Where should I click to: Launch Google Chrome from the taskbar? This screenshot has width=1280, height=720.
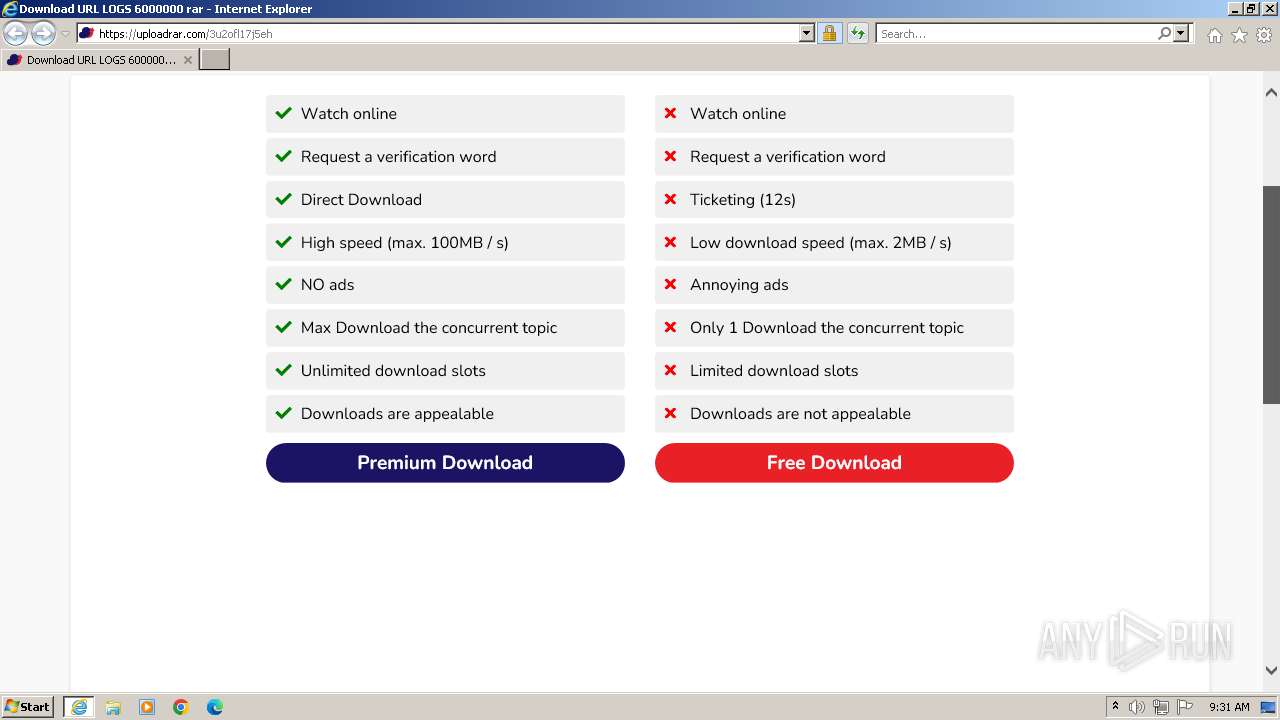(181, 707)
